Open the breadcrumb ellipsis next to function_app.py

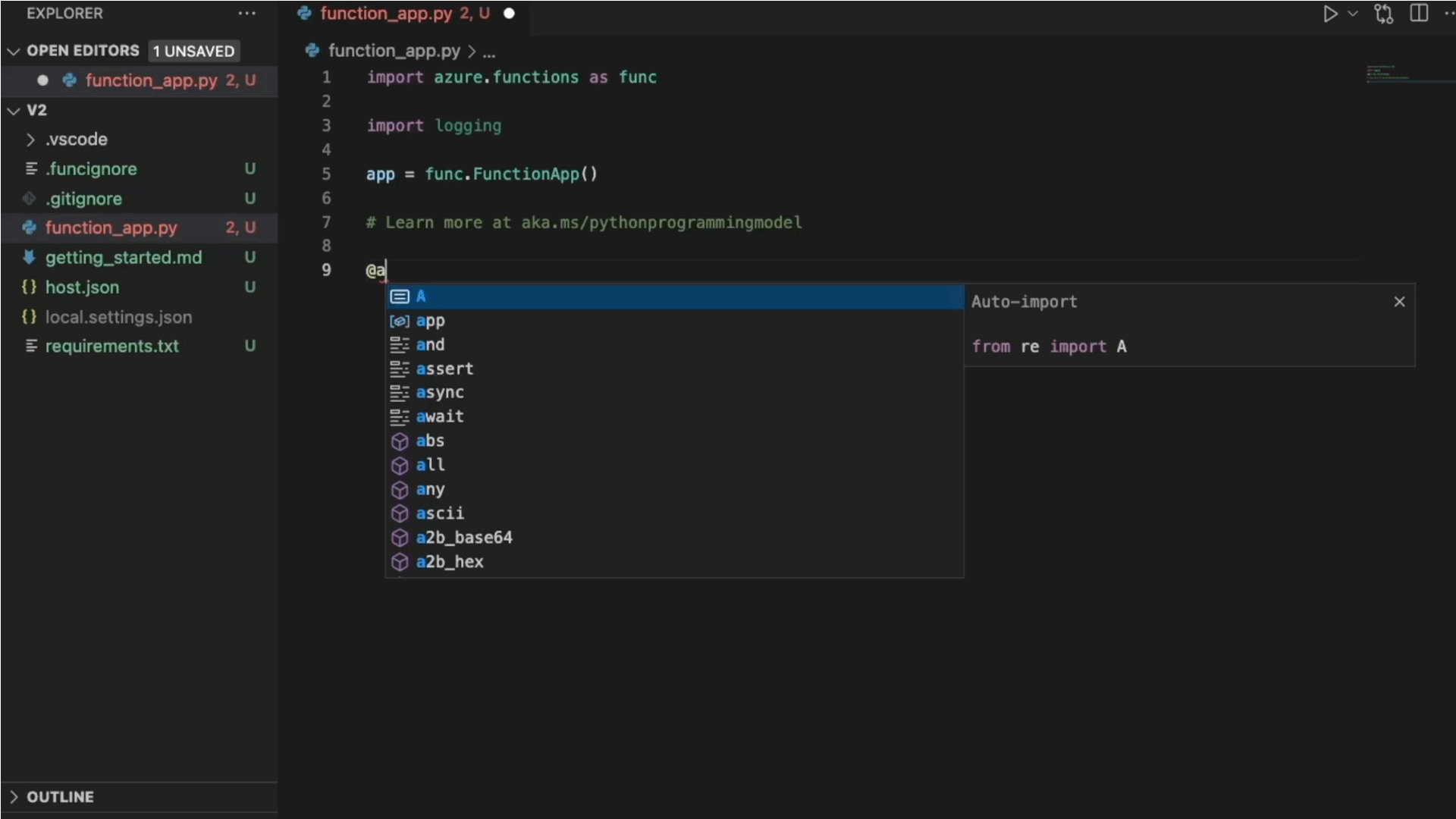[489, 51]
